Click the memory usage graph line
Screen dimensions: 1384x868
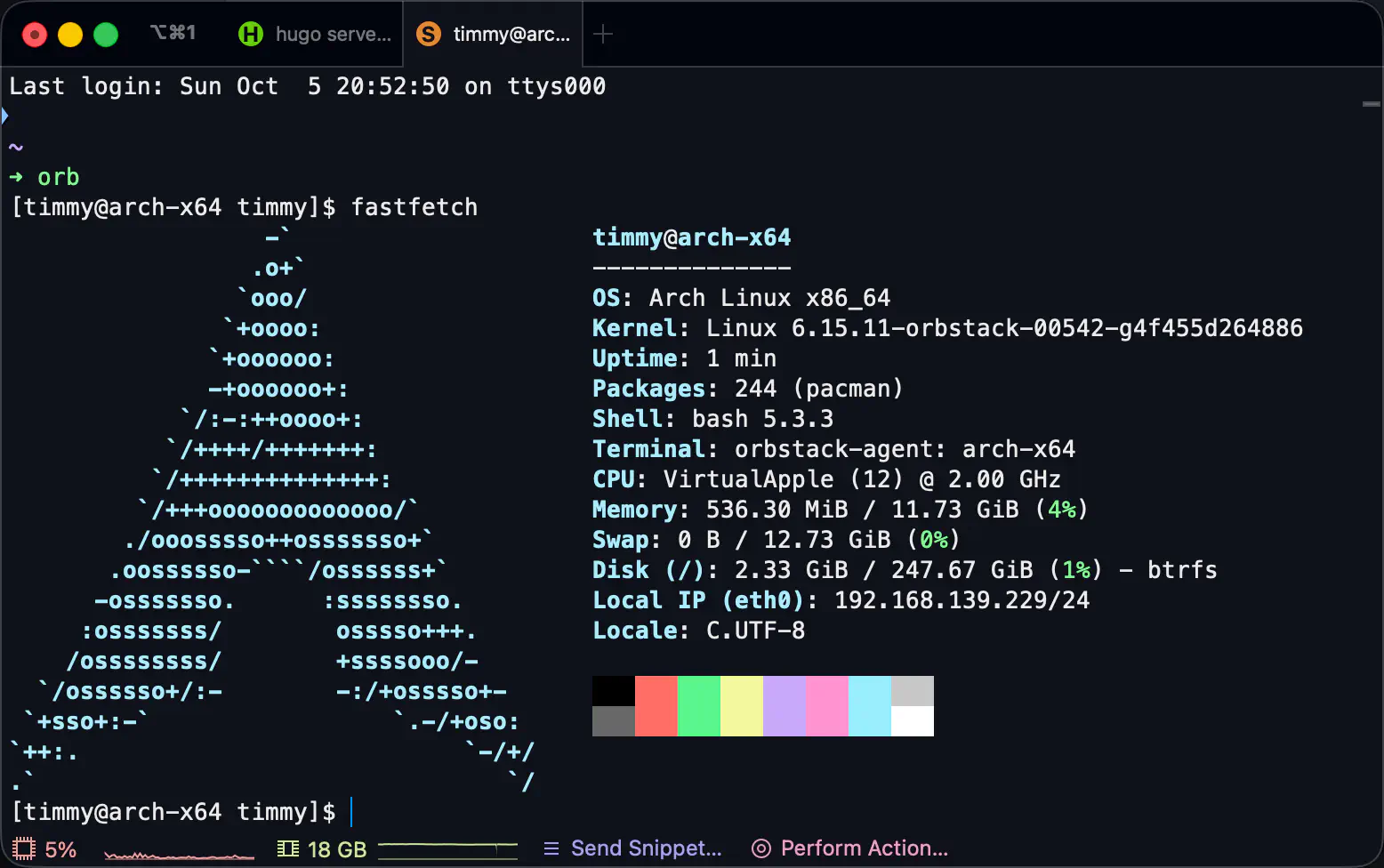pyautogui.click(x=447, y=848)
